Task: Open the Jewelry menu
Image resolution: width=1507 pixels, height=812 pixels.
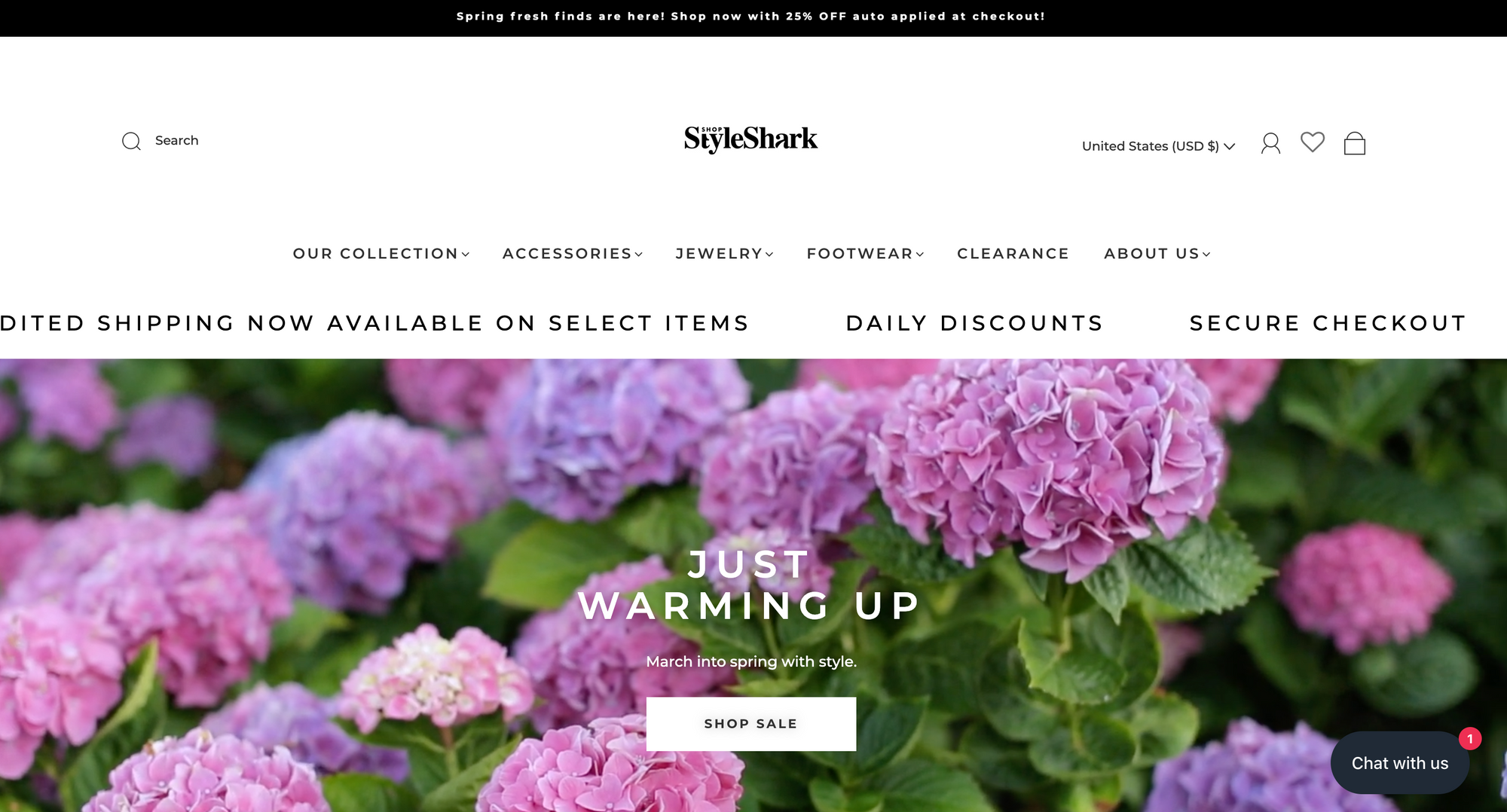Action: click(x=725, y=254)
